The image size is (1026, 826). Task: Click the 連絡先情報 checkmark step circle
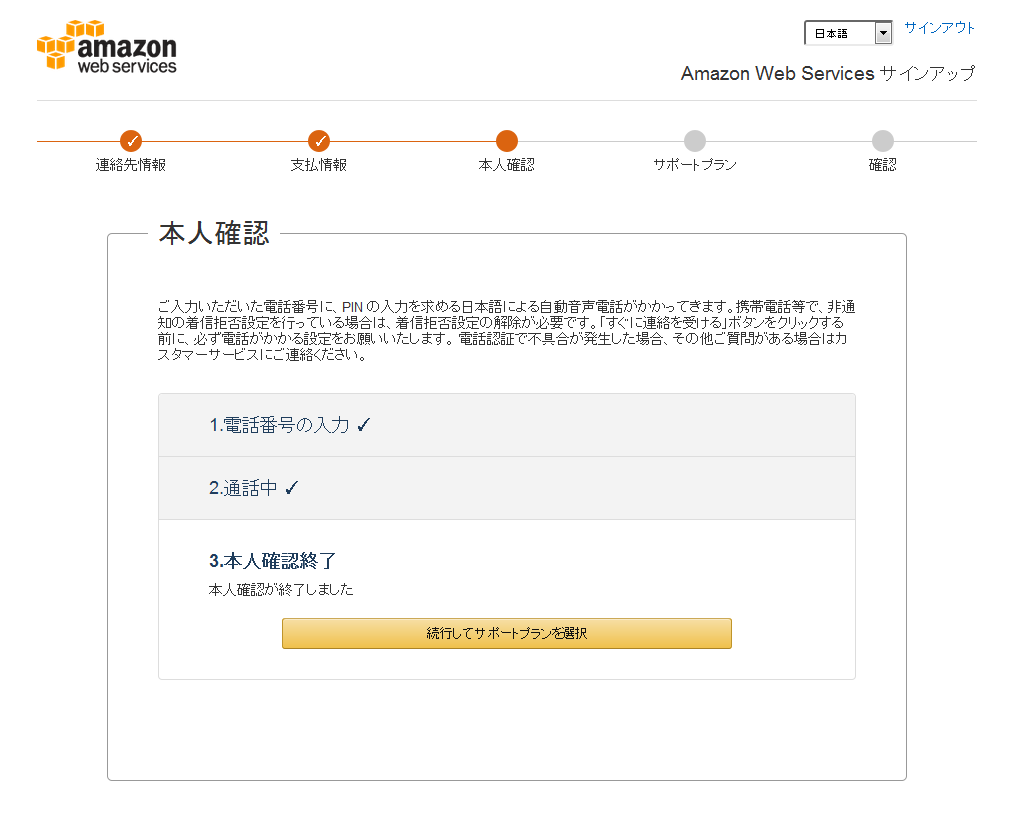tap(131, 141)
